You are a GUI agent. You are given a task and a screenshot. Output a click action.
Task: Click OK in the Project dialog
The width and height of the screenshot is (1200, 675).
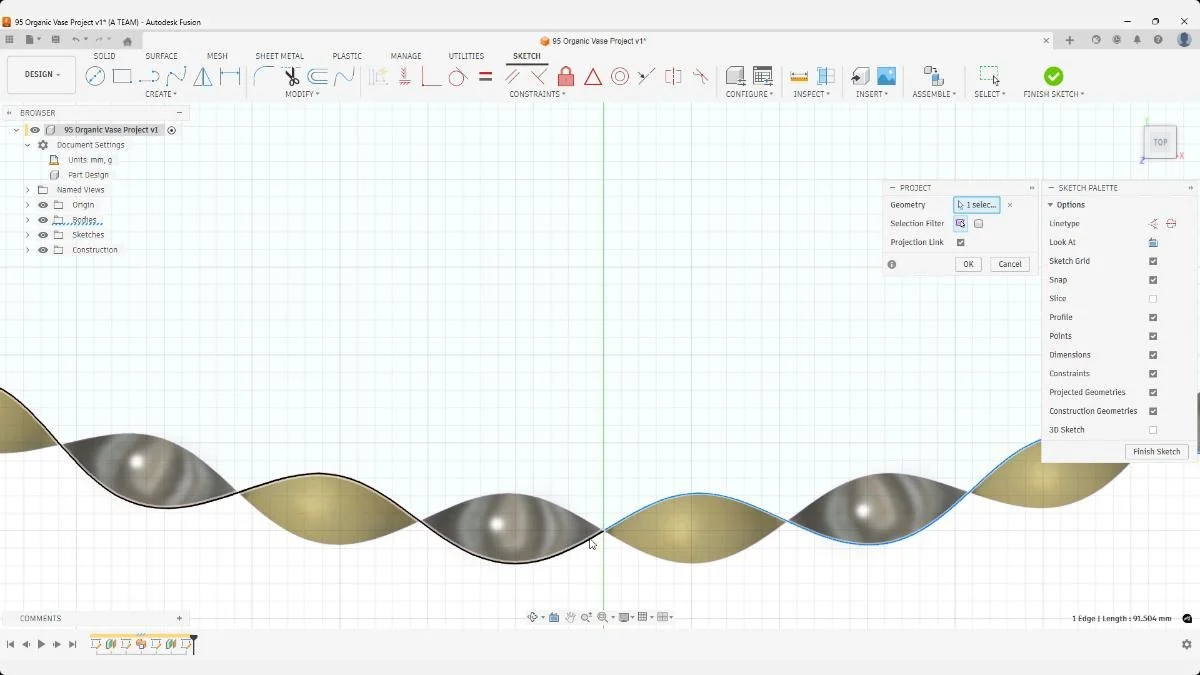pos(967,263)
